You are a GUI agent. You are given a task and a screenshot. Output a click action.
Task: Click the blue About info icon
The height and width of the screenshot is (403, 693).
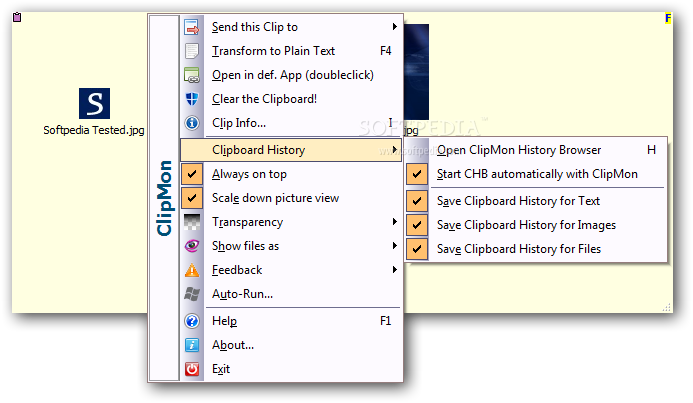(192, 345)
